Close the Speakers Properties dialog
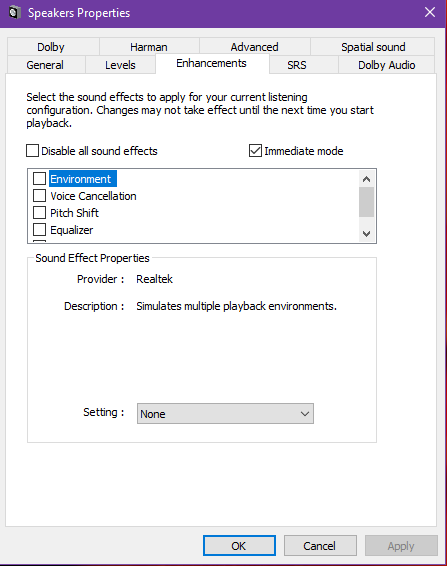447x566 pixels. pyautogui.click(x=430, y=13)
